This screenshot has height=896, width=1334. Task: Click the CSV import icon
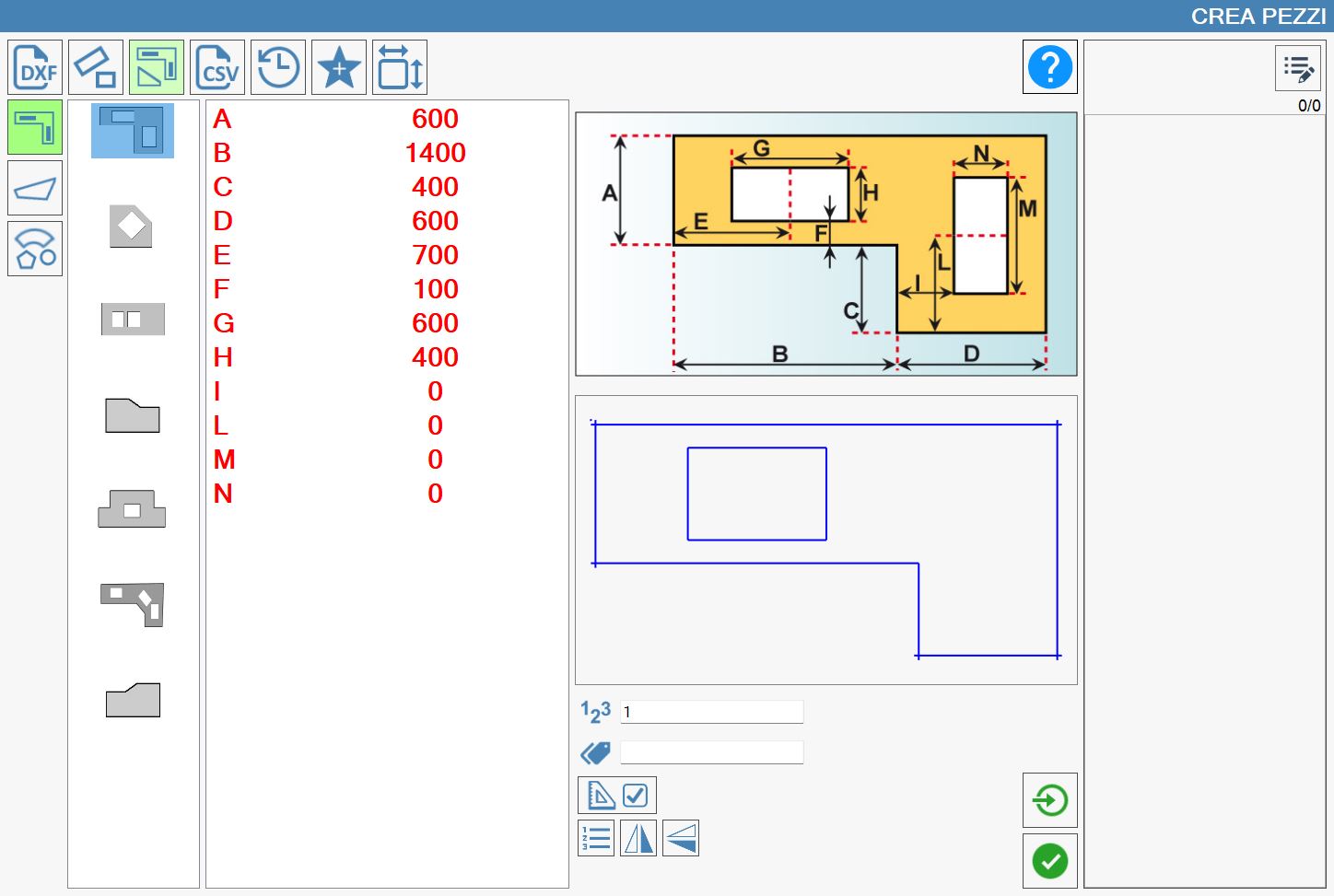(217, 67)
